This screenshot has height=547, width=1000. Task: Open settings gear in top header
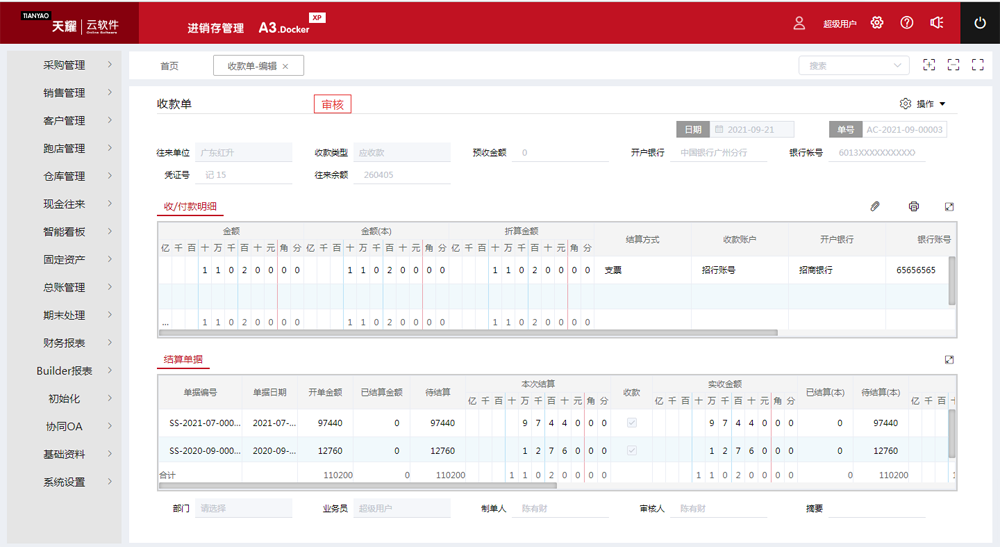[x=877, y=22]
